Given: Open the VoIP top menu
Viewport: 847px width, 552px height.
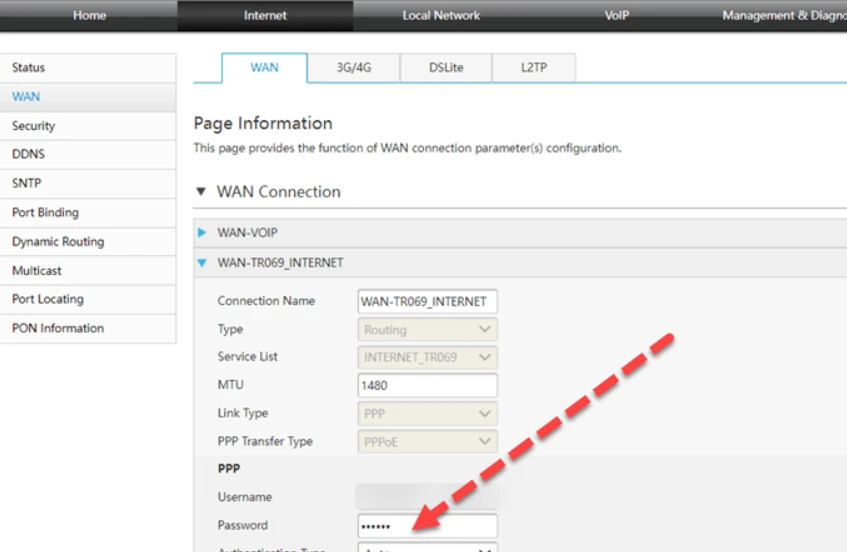Looking at the screenshot, I should (616, 15).
